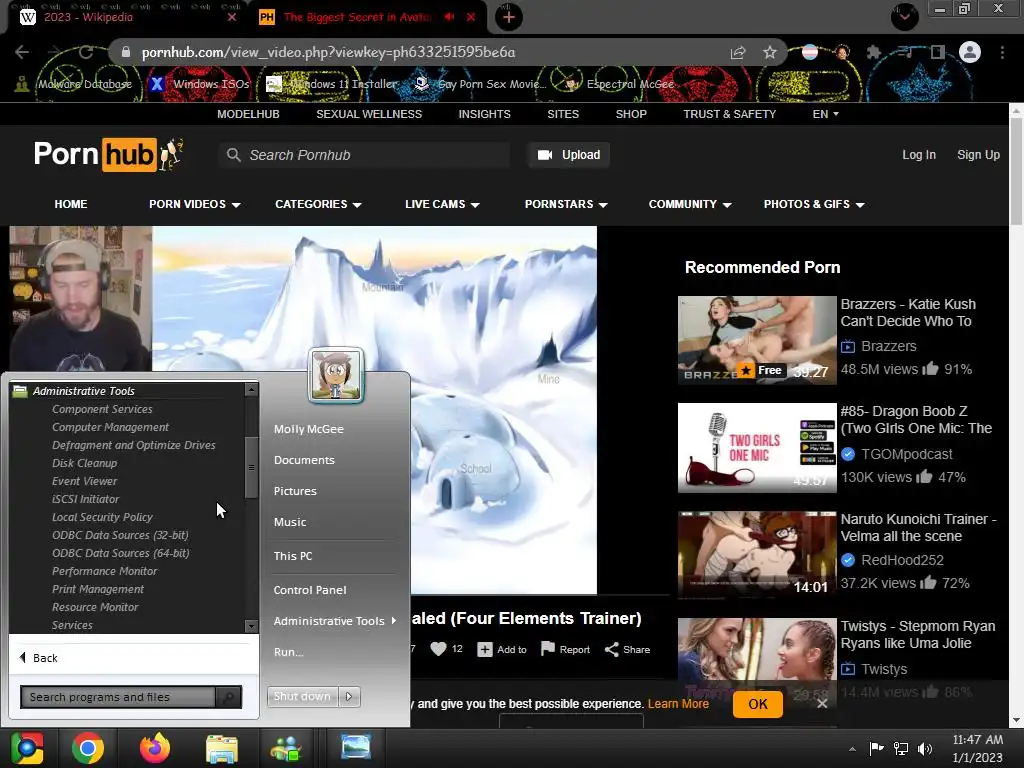
Task: Mute the playing tab via speaker icon
Action: point(449,17)
